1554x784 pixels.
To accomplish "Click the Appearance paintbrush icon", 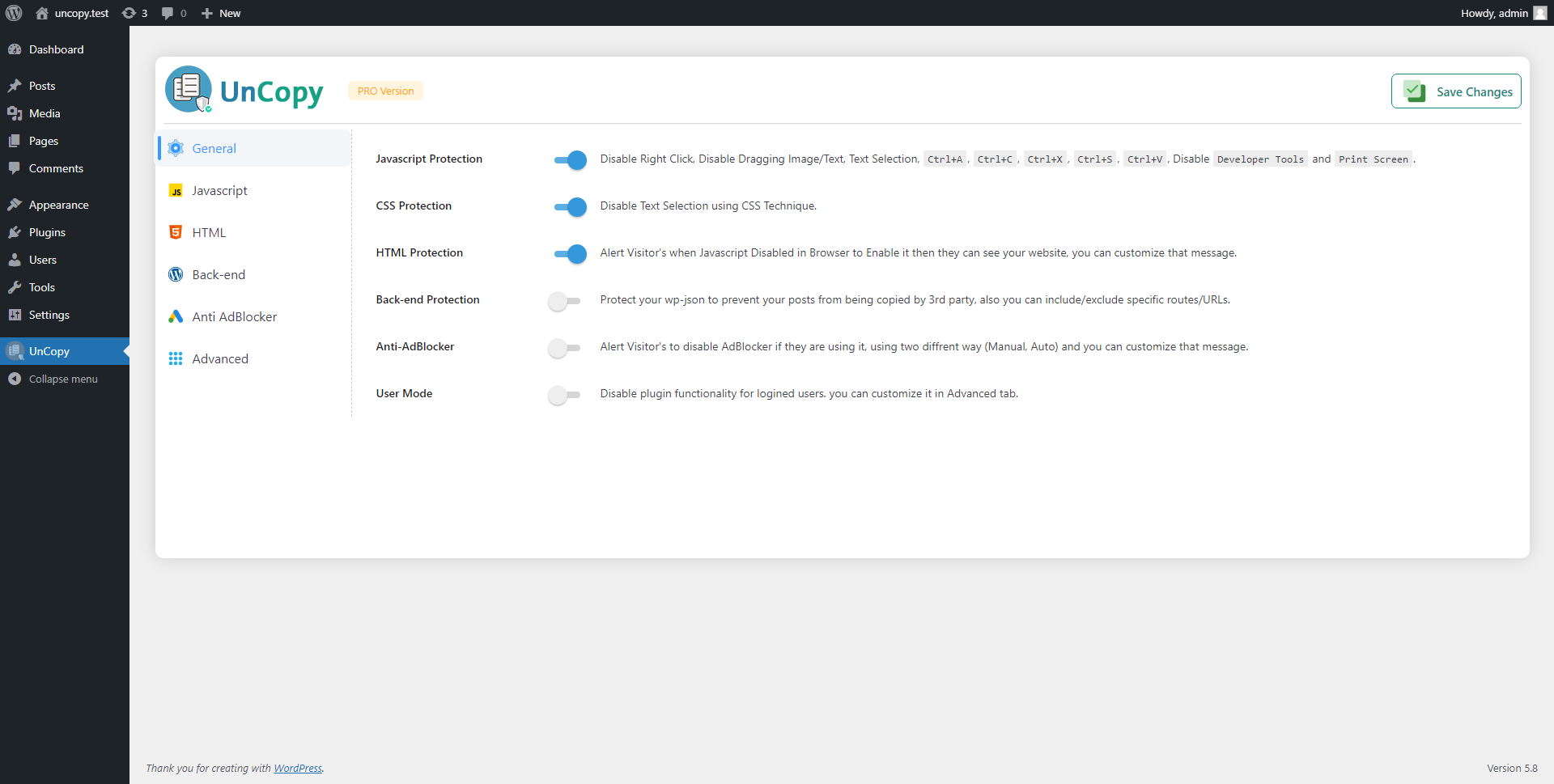I will click(15, 205).
